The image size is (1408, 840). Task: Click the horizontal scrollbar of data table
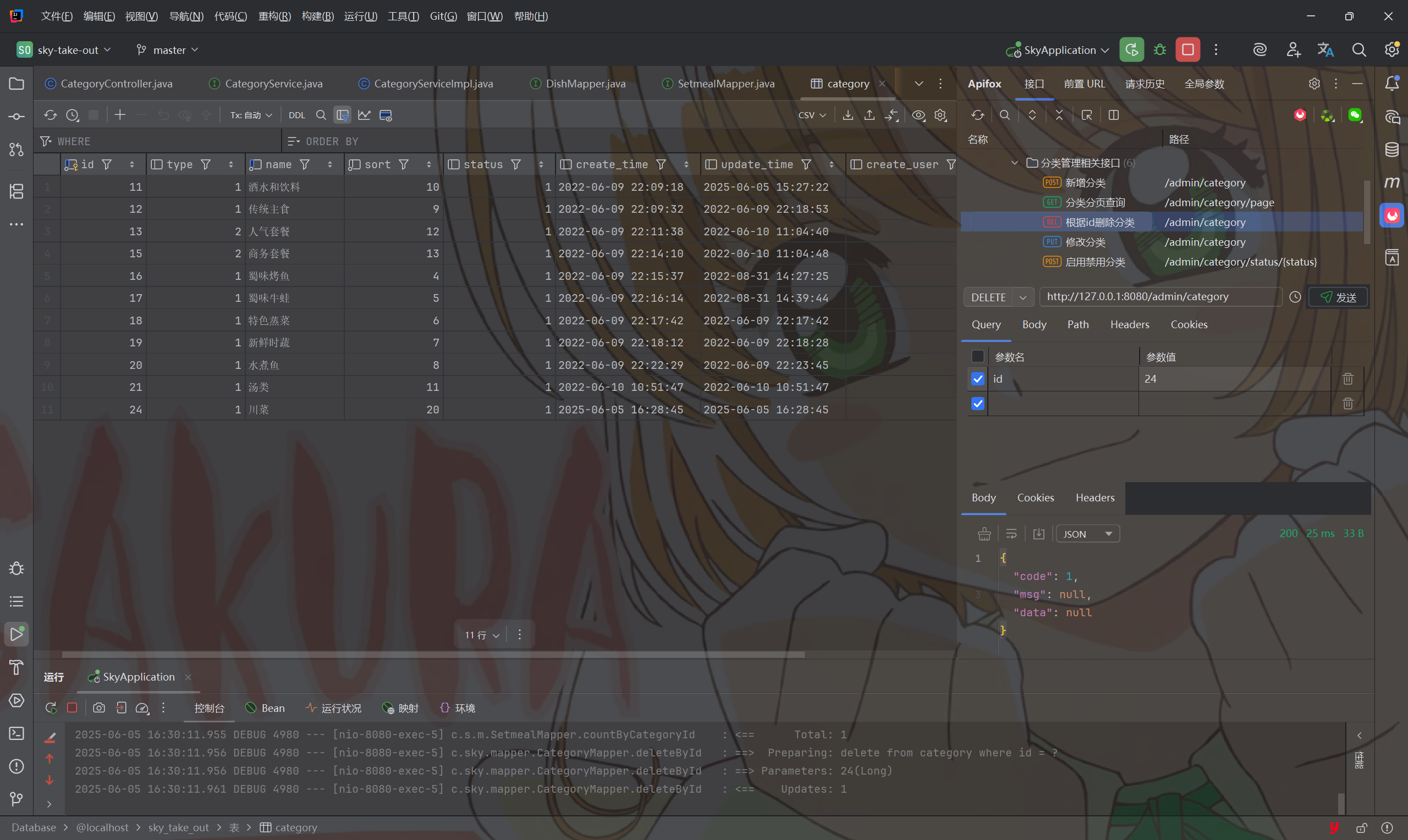pyautogui.click(x=433, y=654)
